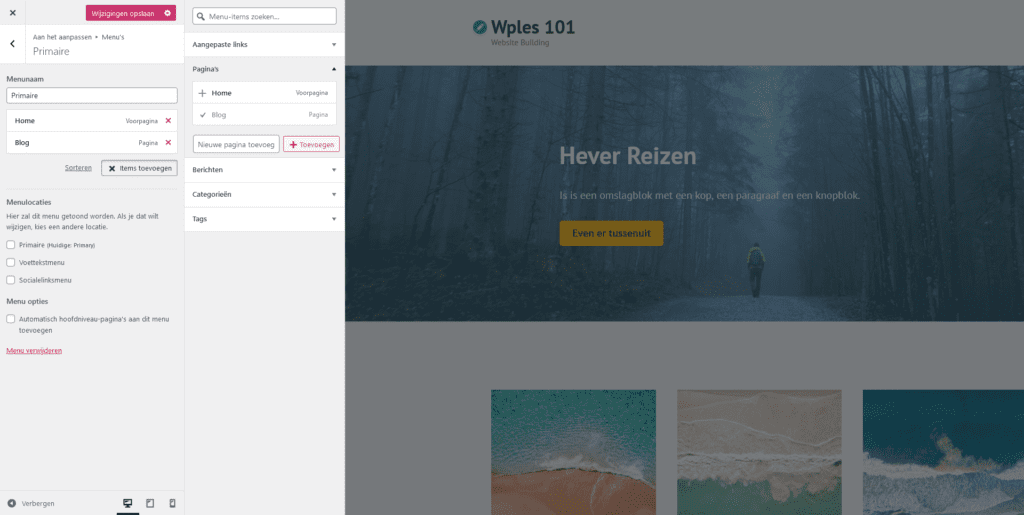The height and width of the screenshot is (515, 1024).
Task: Click the second beach image thumbnail
Action: (x=760, y=452)
